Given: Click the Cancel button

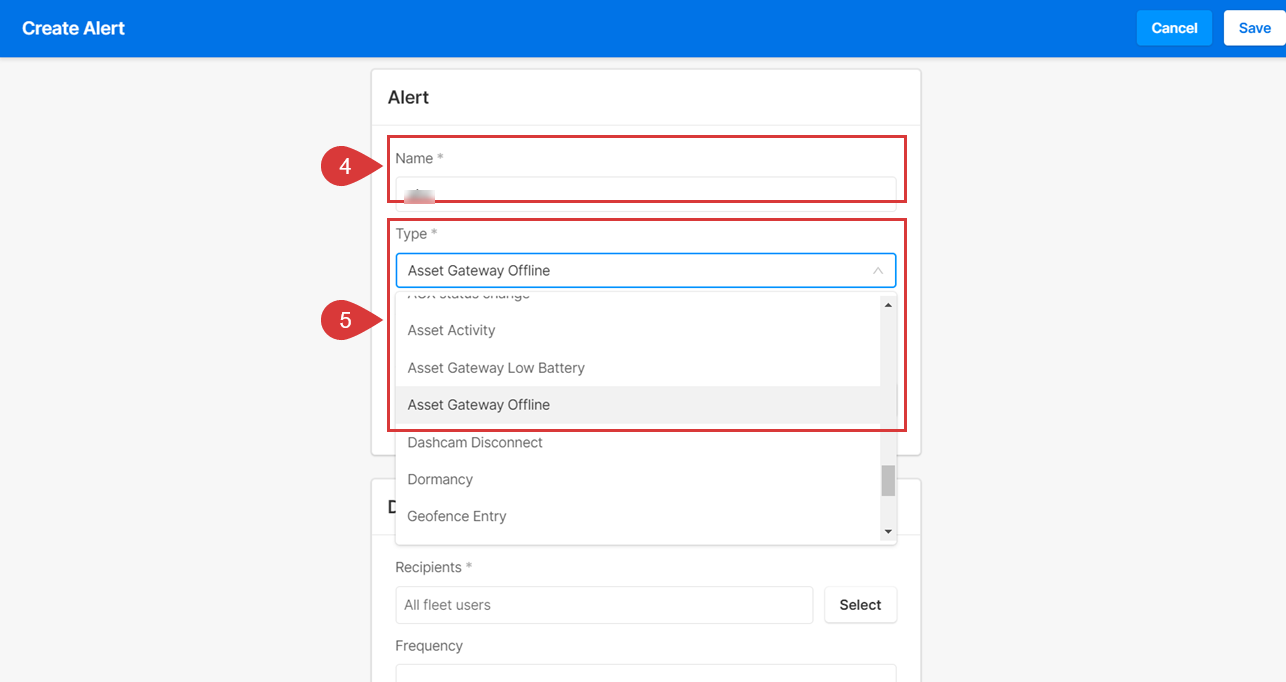Looking at the screenshot, I should click(1174, 28).
